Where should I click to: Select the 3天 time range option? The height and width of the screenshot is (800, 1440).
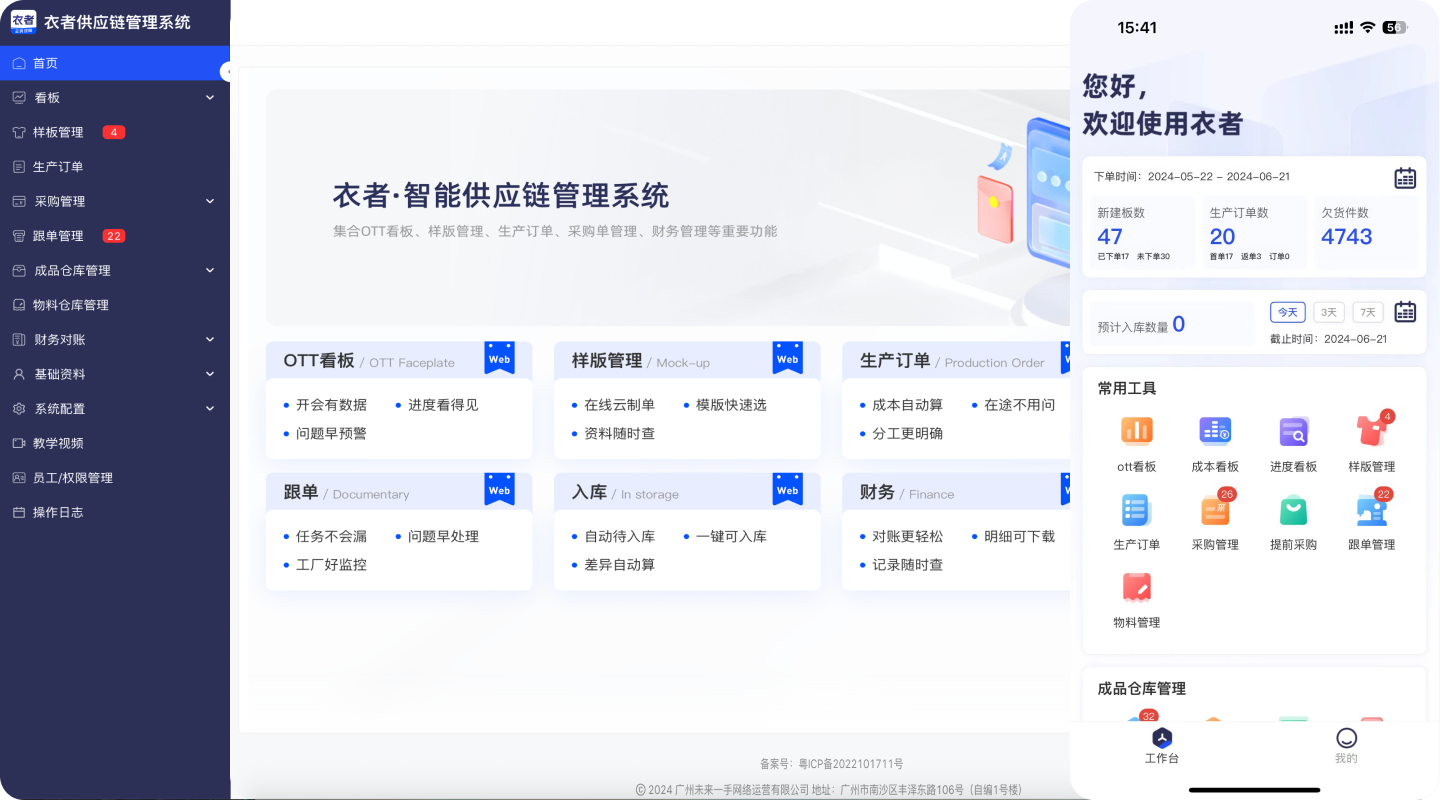1328,312
